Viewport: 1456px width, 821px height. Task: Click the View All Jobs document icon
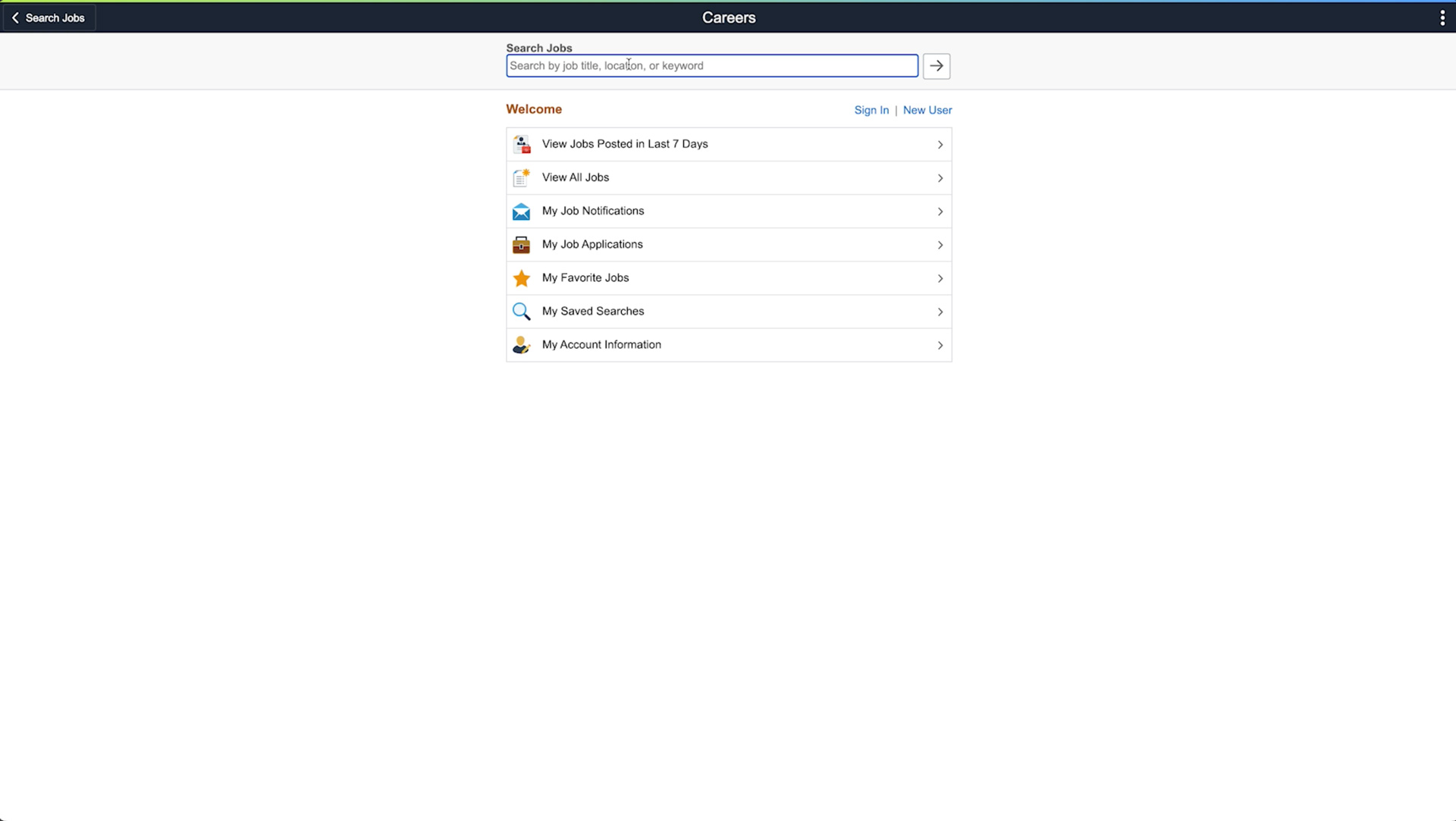coord(521,177)
